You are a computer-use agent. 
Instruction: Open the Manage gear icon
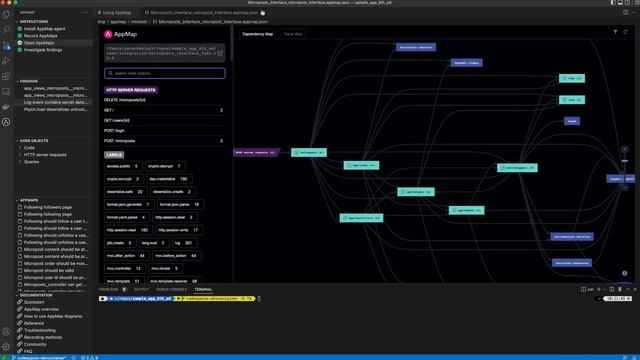coord(6,347)
